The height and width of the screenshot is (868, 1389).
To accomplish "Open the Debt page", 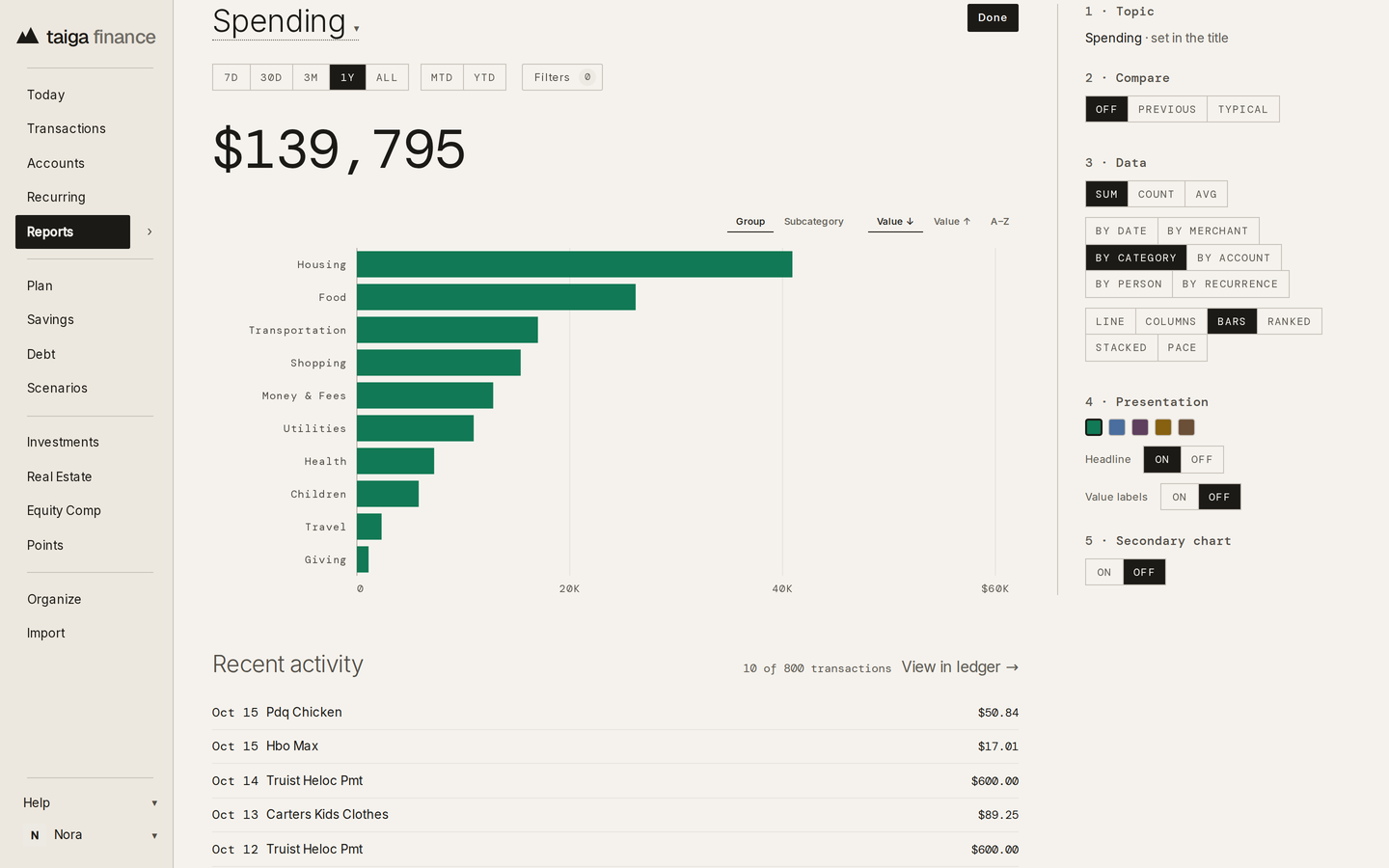I will point(41,354).
